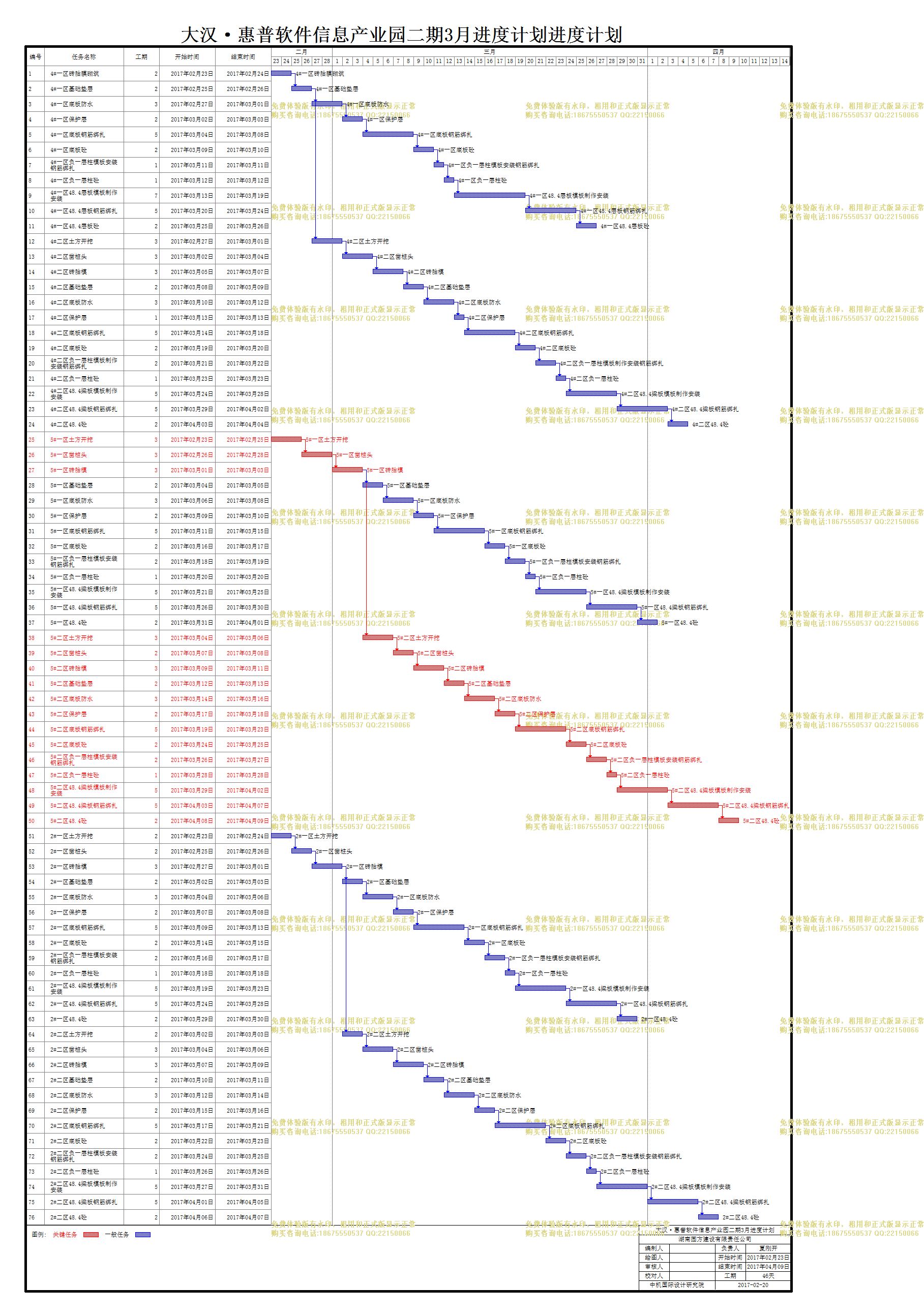
Task: Click the red Gantt bar for 5#二区48.4梁板钢筋绑扎
Action: [693, 805]
